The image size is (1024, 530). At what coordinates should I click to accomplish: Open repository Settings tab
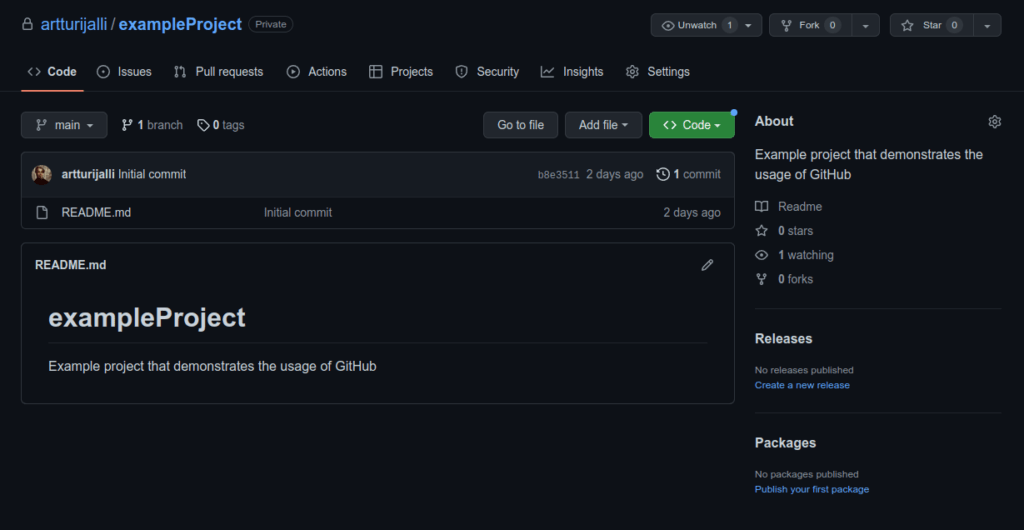click(658, 72)
